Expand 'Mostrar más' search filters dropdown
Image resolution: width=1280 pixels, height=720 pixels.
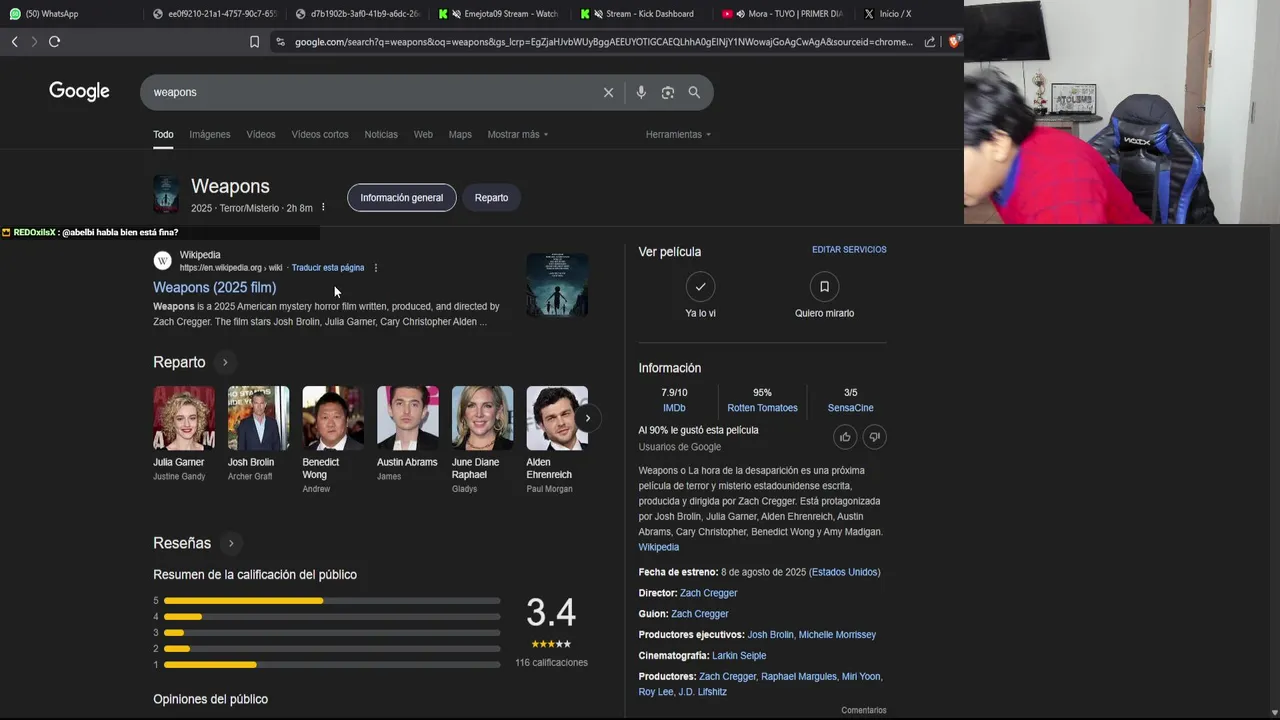[517, 134]
